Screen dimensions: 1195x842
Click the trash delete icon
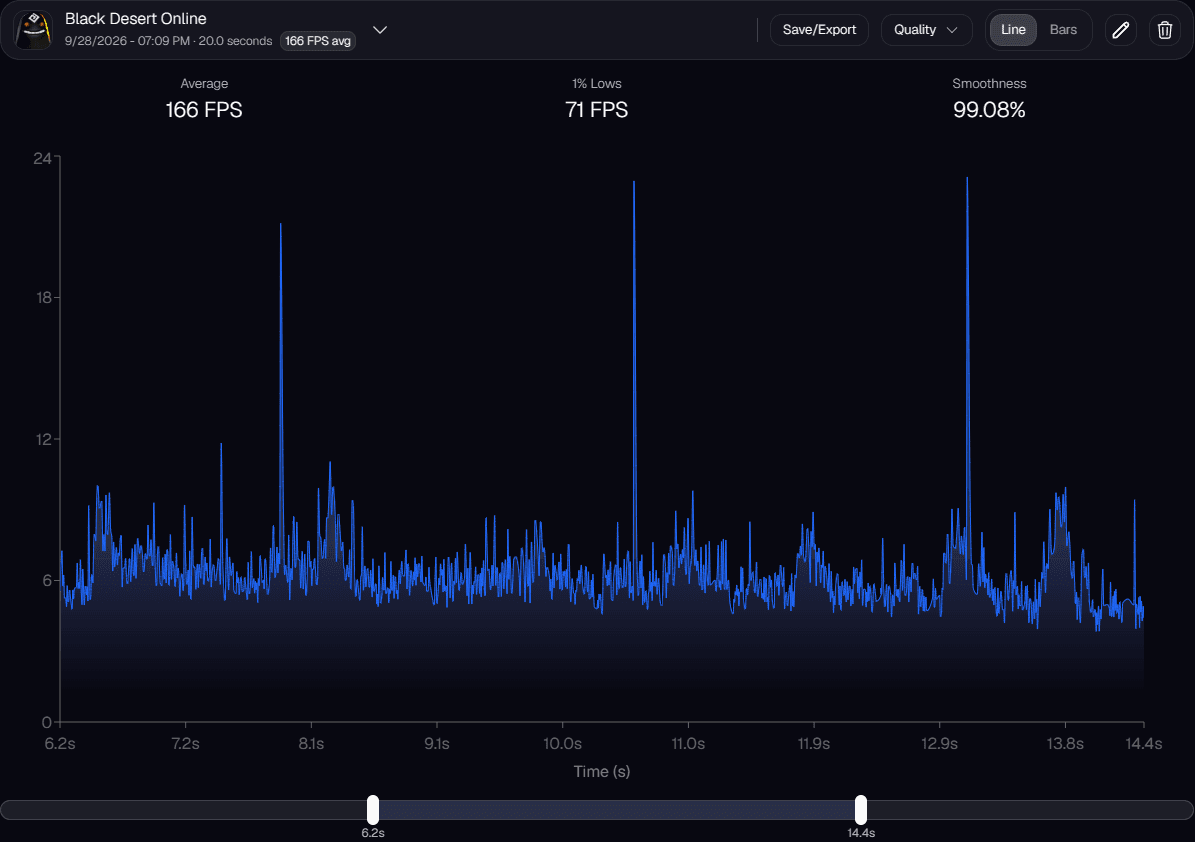pos(1165,30)
